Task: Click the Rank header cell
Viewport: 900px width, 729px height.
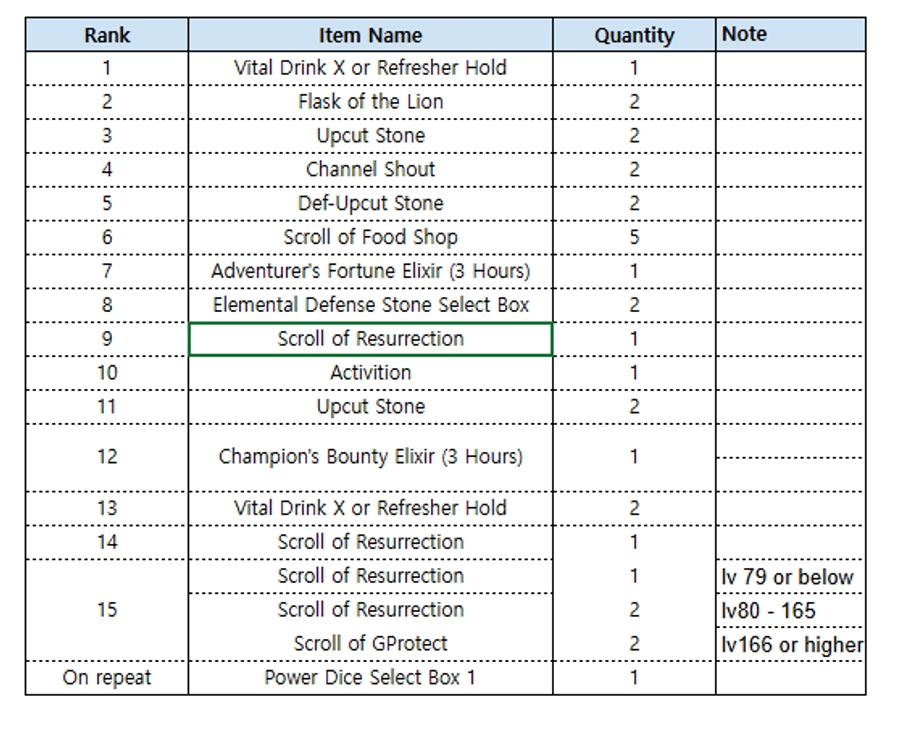Action: pyautogui.click(x=107, y=34)
